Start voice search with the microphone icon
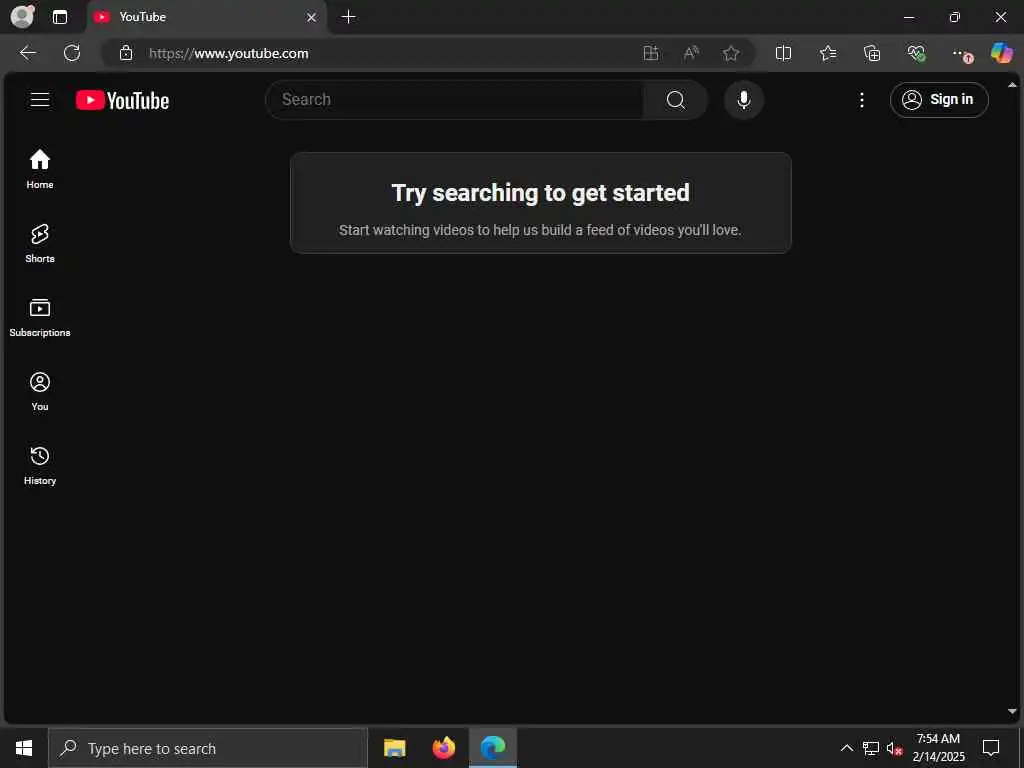The image size is (1024, 768). (743, 100)
